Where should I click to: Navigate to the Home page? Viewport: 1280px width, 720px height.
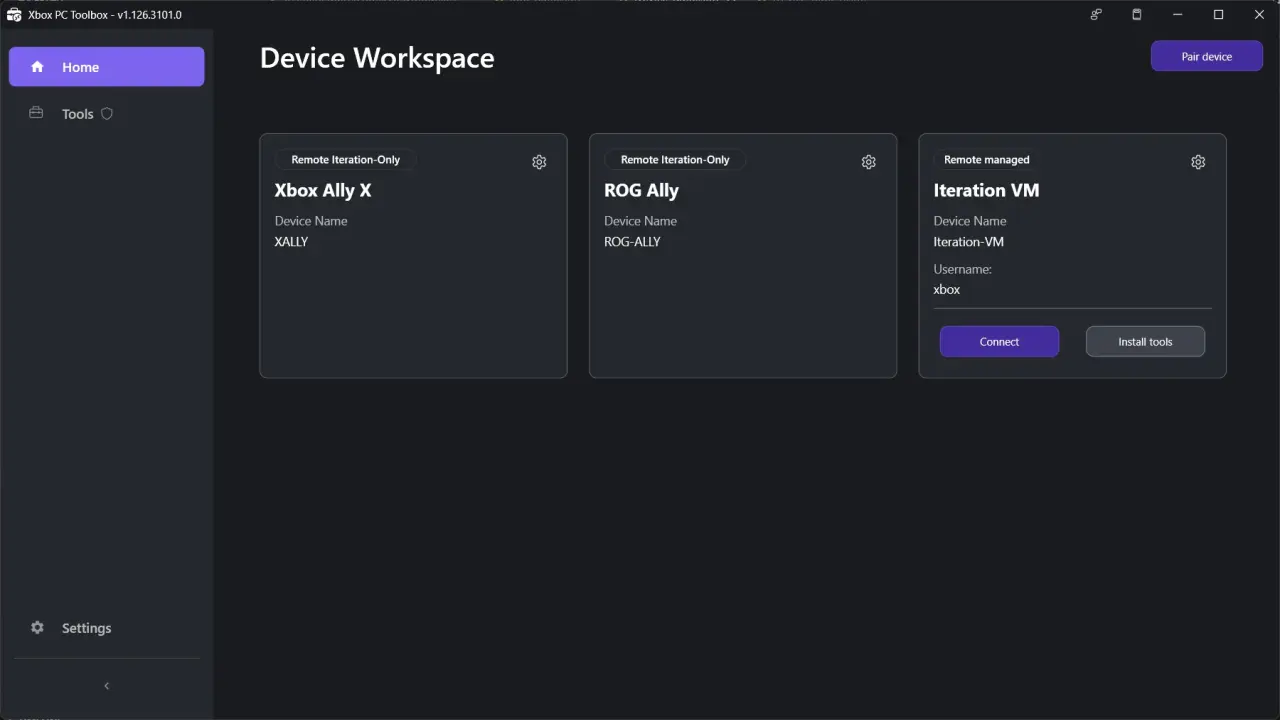(80, 66)
